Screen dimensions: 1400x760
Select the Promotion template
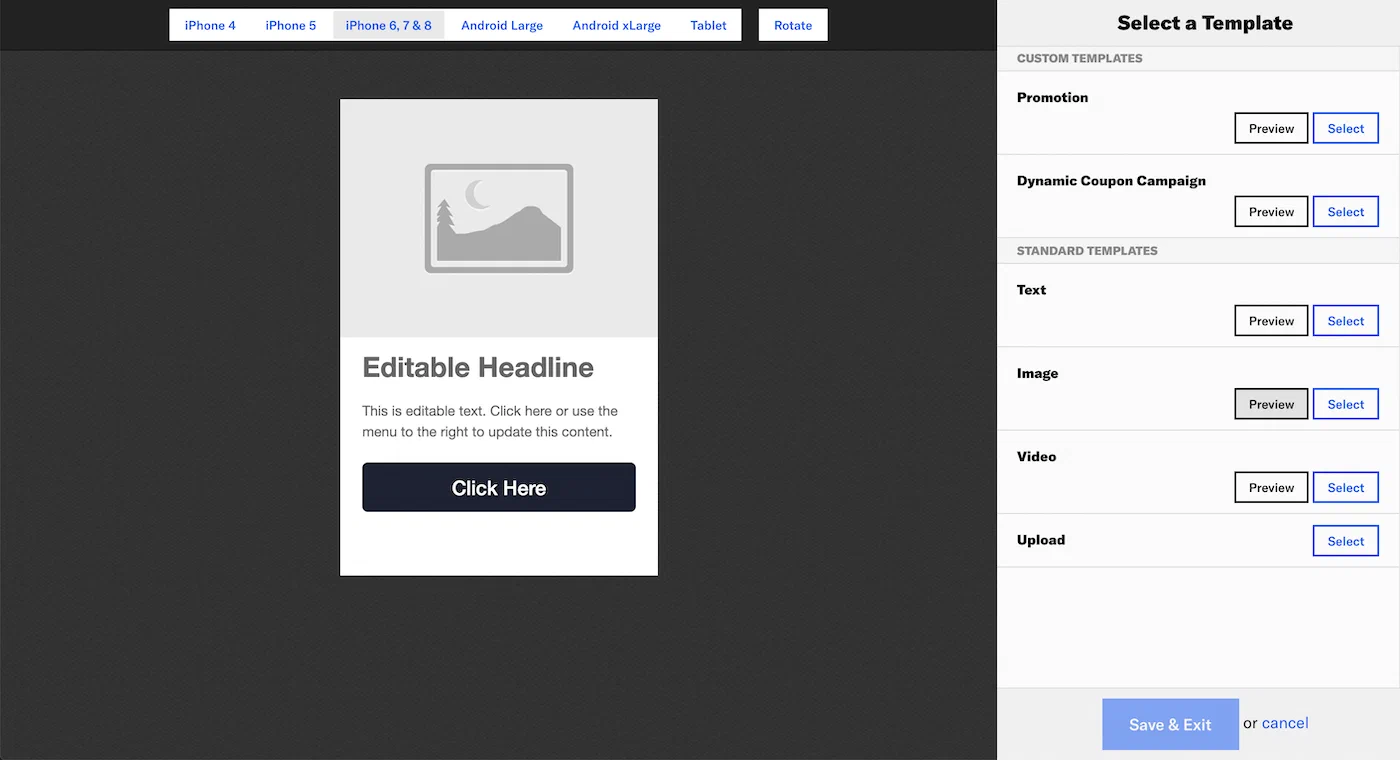click(1345, 128)
